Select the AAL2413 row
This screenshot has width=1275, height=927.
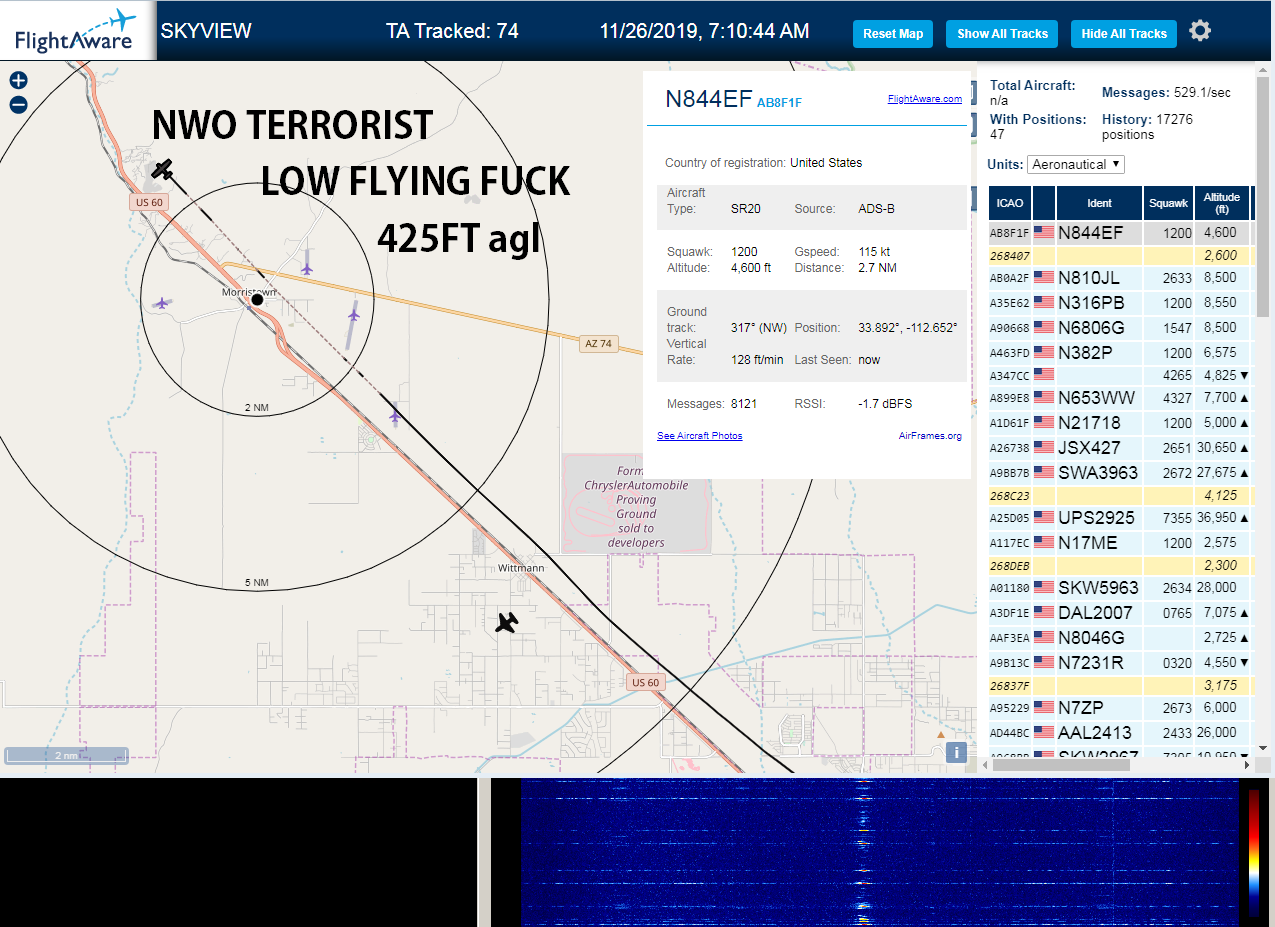click(x=1120, y=733)
